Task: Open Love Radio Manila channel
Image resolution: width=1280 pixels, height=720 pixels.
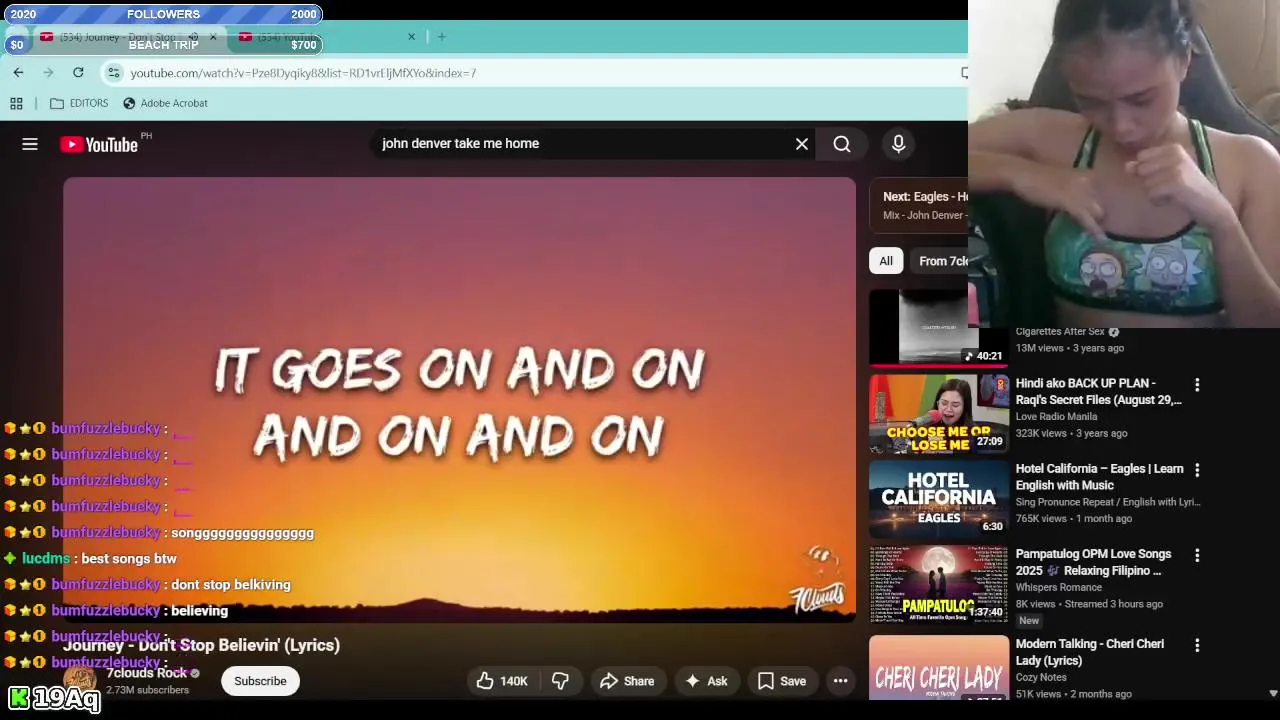Action: pos(1056,417)
